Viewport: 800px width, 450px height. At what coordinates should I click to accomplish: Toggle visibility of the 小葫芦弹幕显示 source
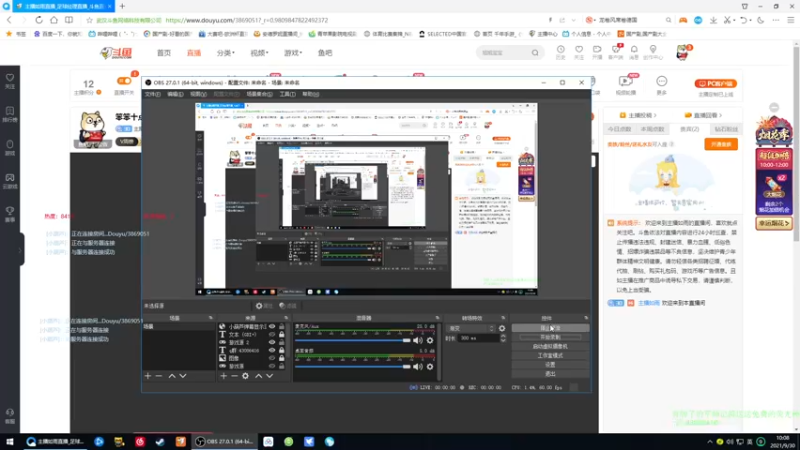click(x=272, y=327)
